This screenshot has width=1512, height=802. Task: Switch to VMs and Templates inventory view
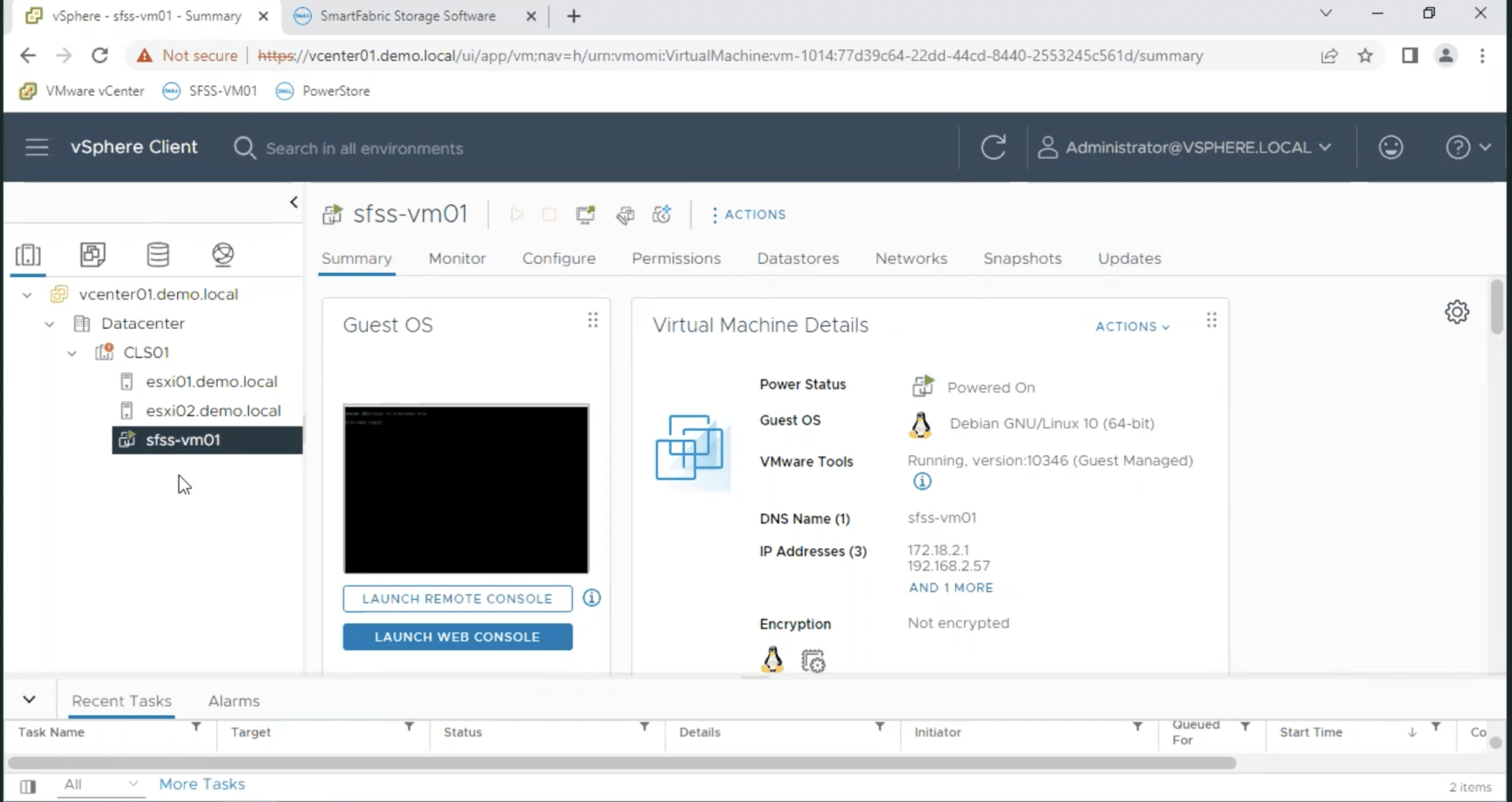[x=93, y=254]
